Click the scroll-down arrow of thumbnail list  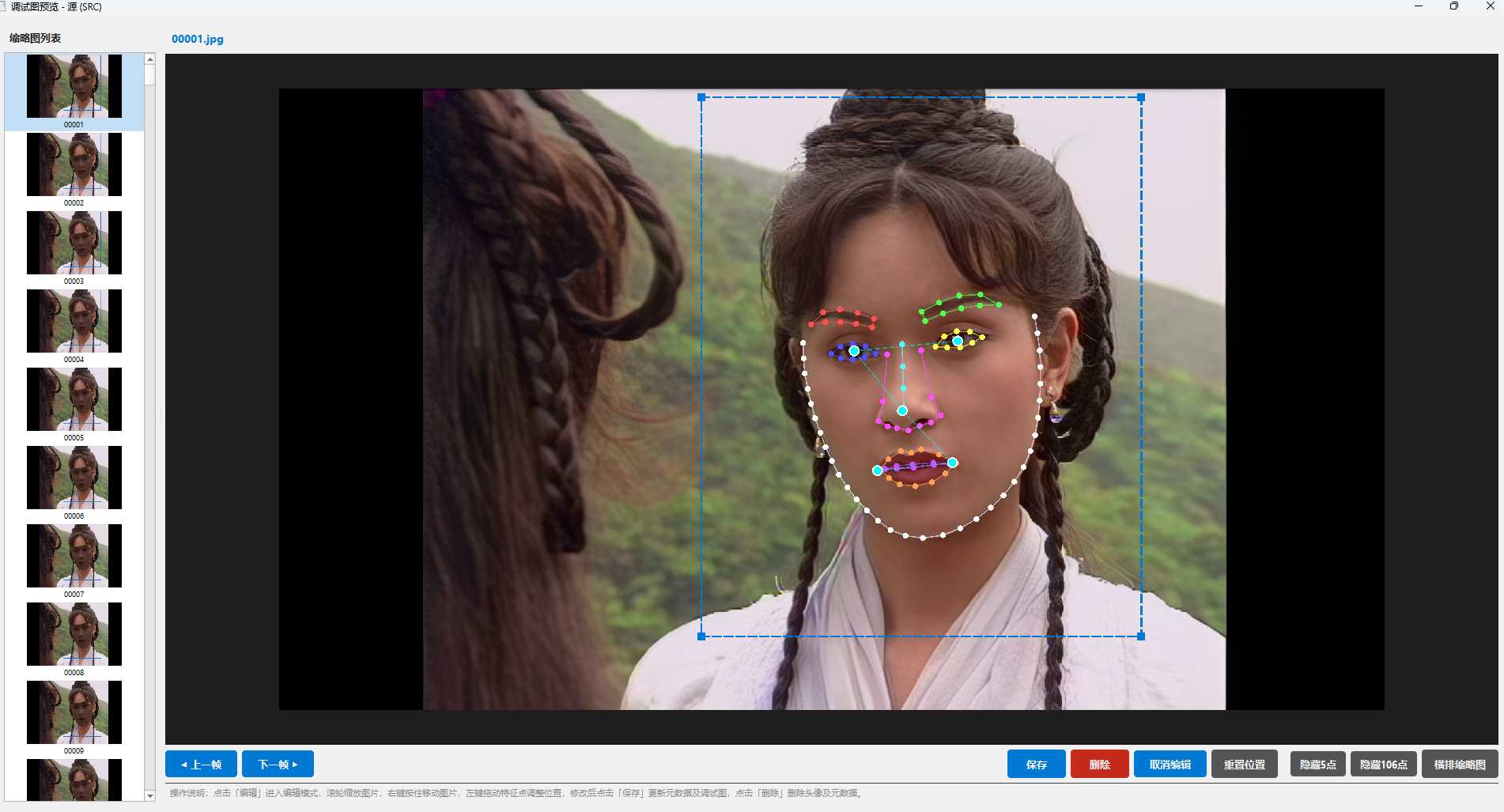[150, 795]
